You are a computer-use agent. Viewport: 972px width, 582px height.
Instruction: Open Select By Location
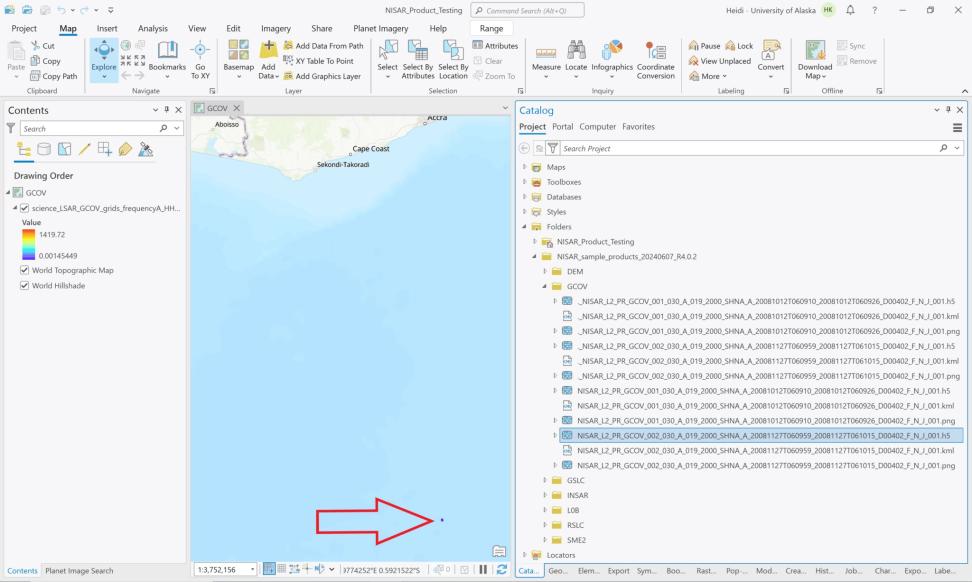pos(453,60)
